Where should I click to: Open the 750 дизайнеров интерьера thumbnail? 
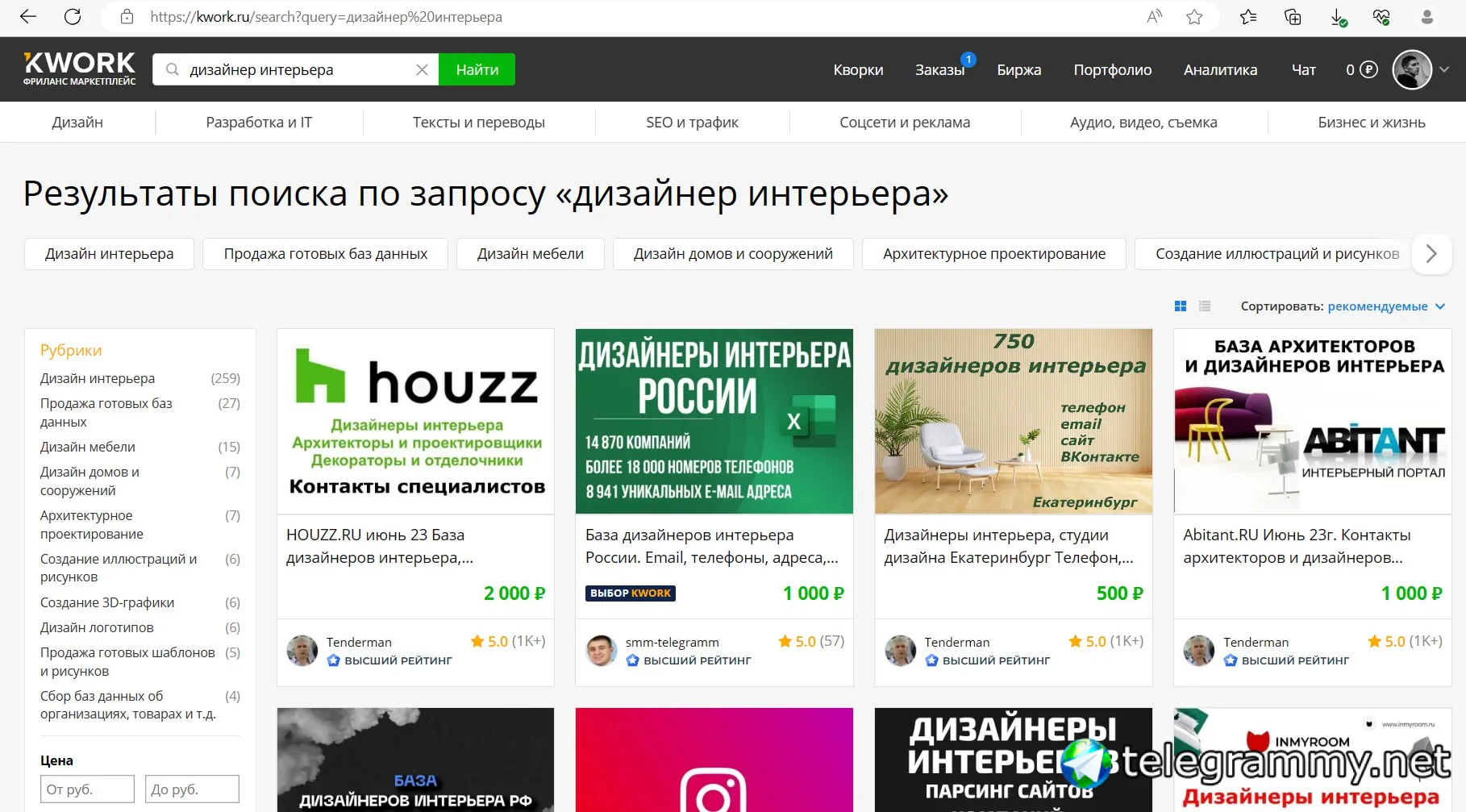click(1014, 421)
